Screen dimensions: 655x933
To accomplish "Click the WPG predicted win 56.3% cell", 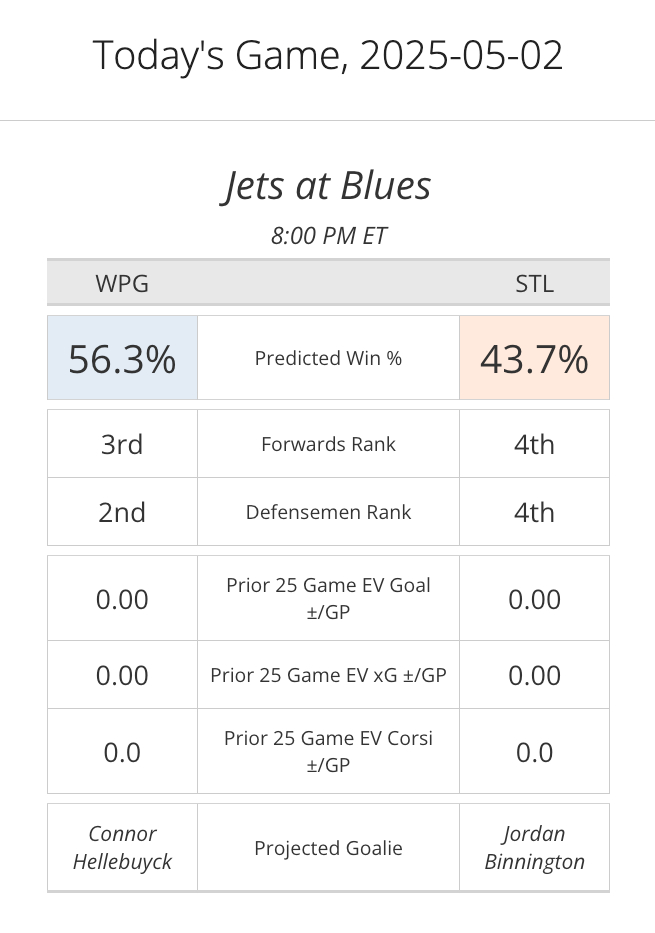I will (122, 358).
